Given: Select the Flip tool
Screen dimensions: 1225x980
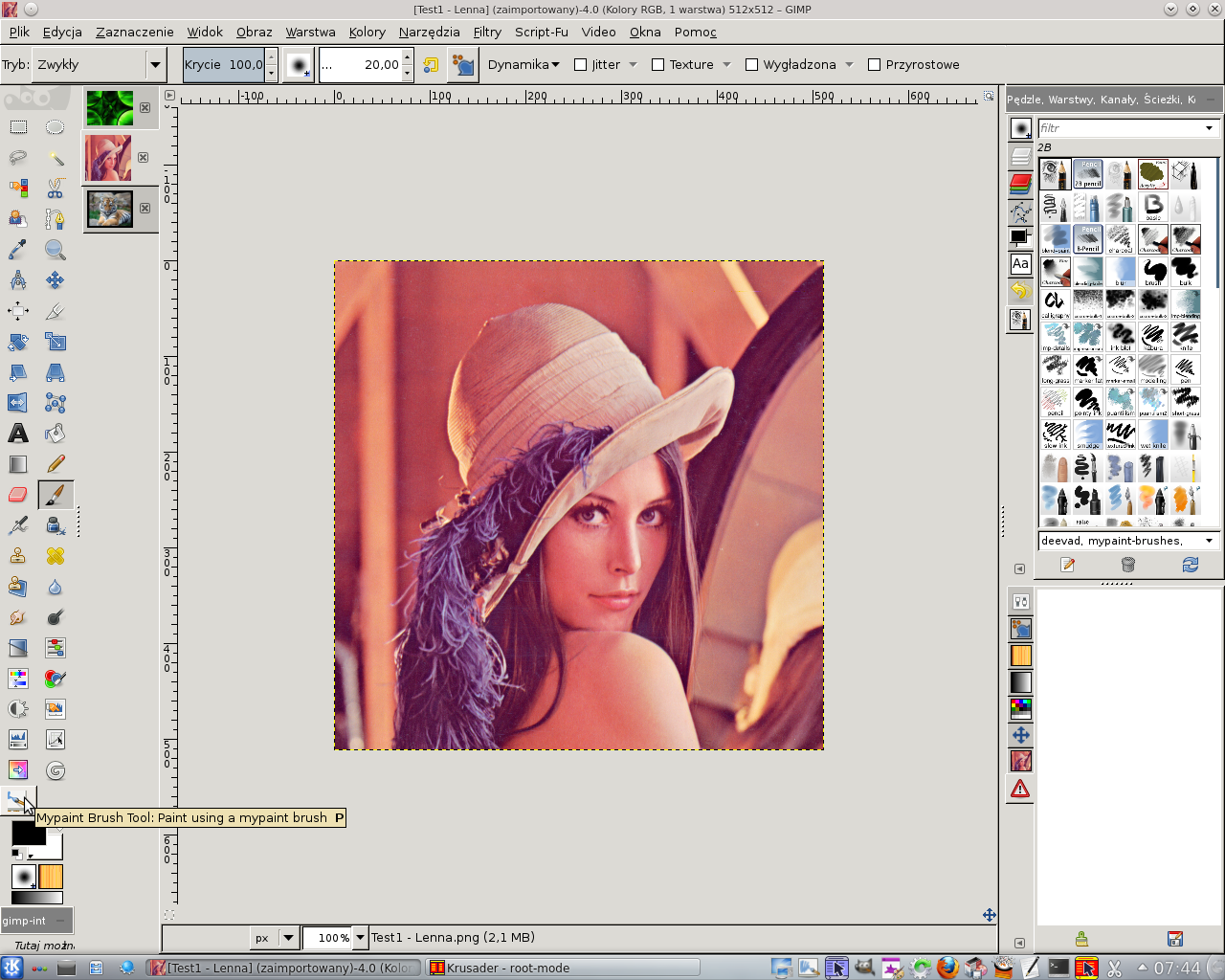Looking at the screenshot, I should coord(18,403).
